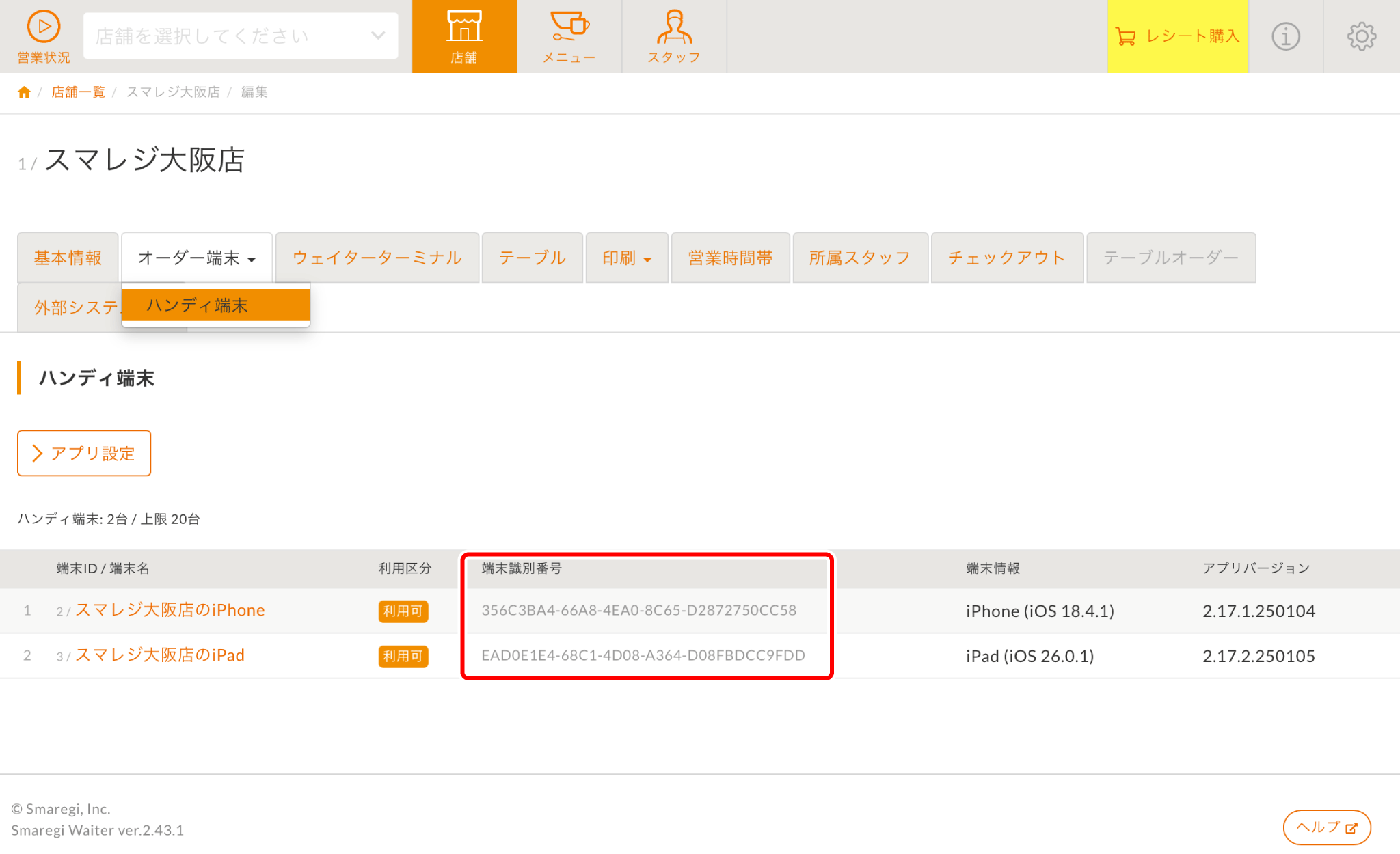Click the 営業状況 play icon
Screen dimensions: 1400x854
(x=43, y=27)
